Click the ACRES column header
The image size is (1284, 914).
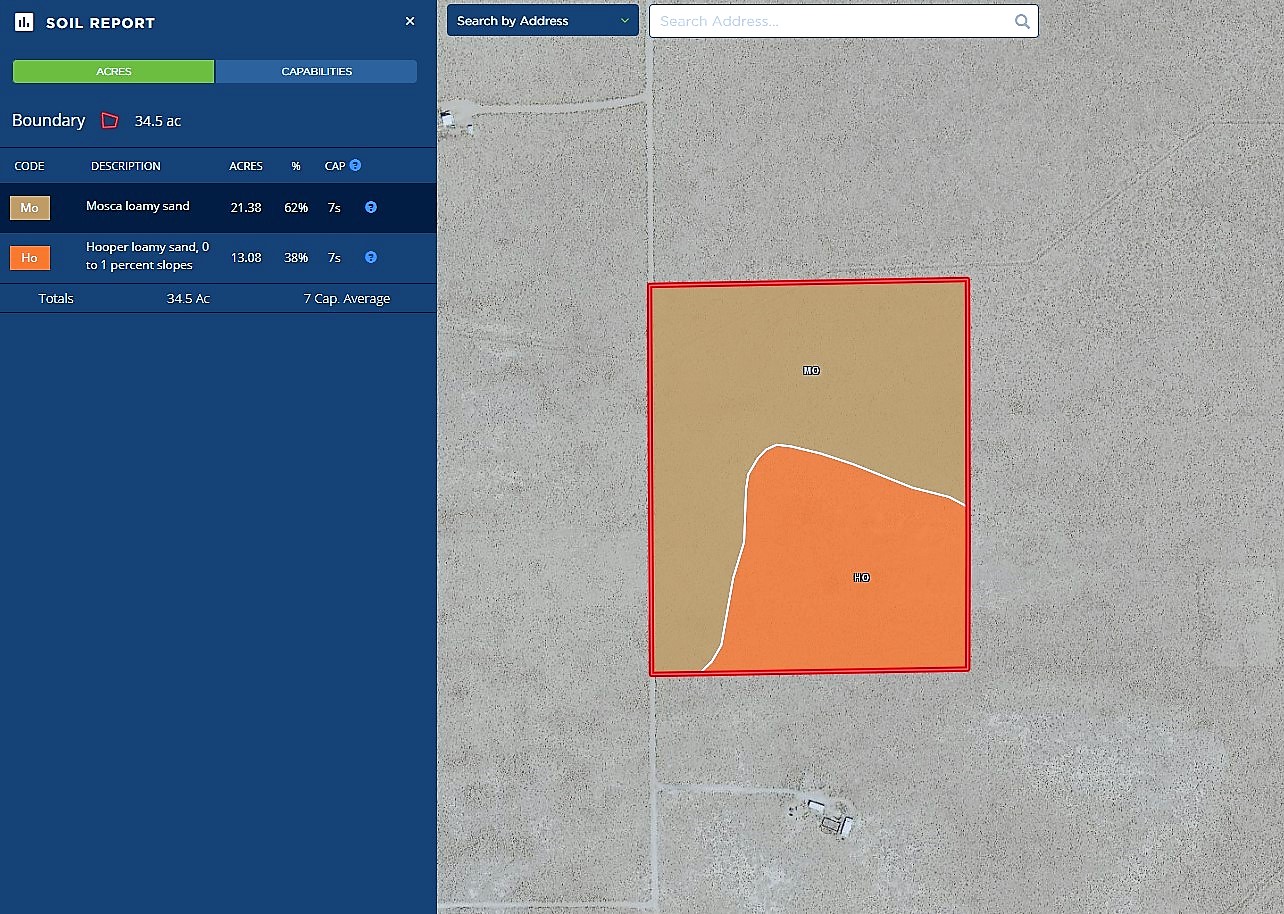[246, 166]
